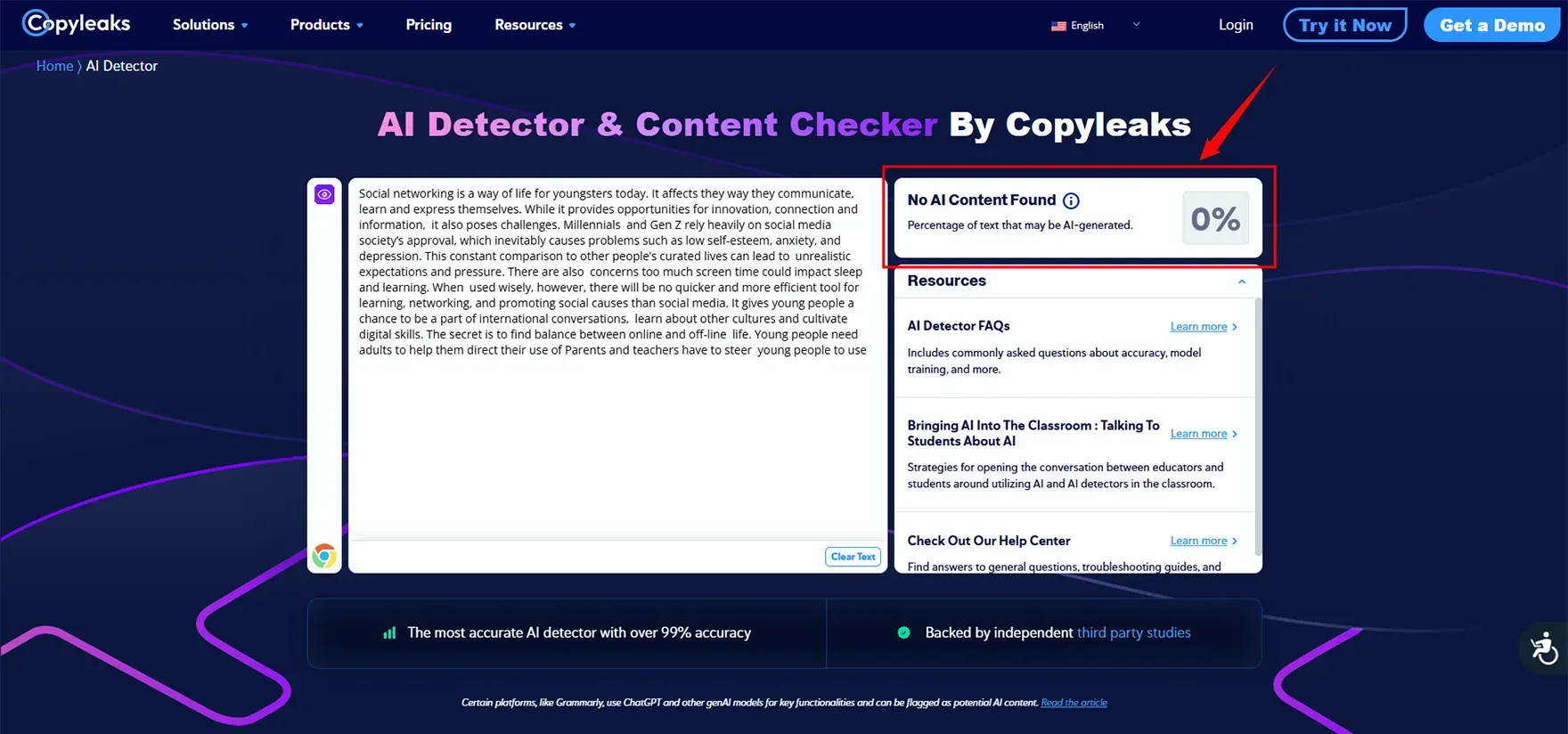Click the Login link
Screen dimensions: 1568x734
coord(1236,25)
